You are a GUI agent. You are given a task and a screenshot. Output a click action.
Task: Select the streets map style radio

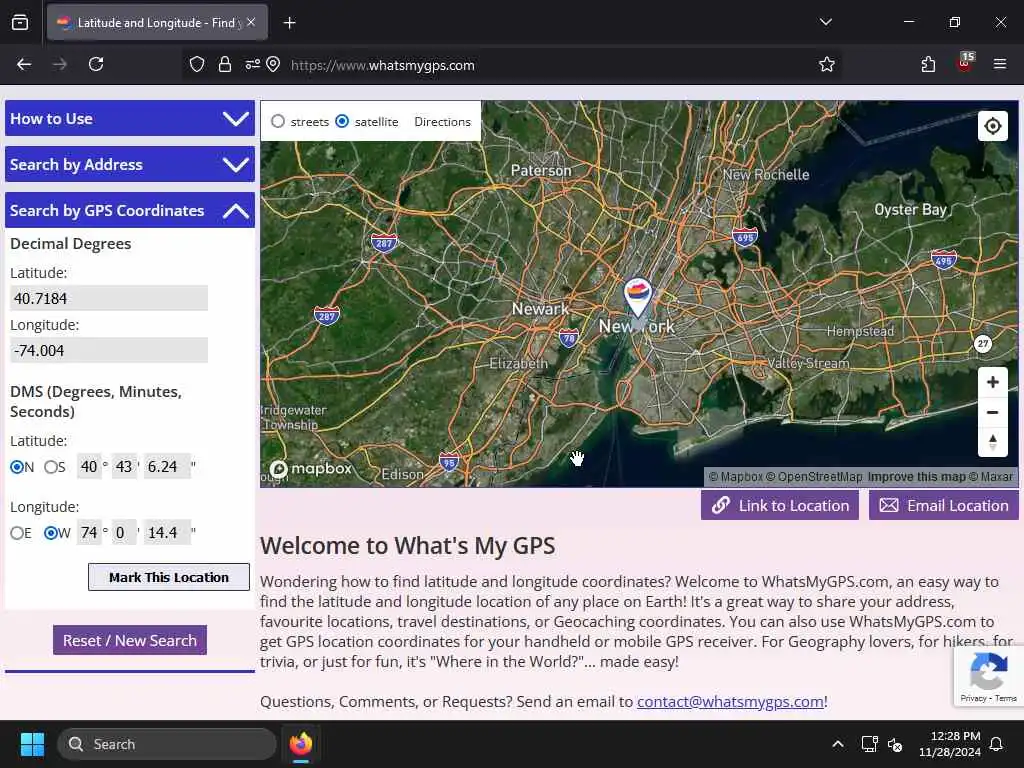point(278,121)
